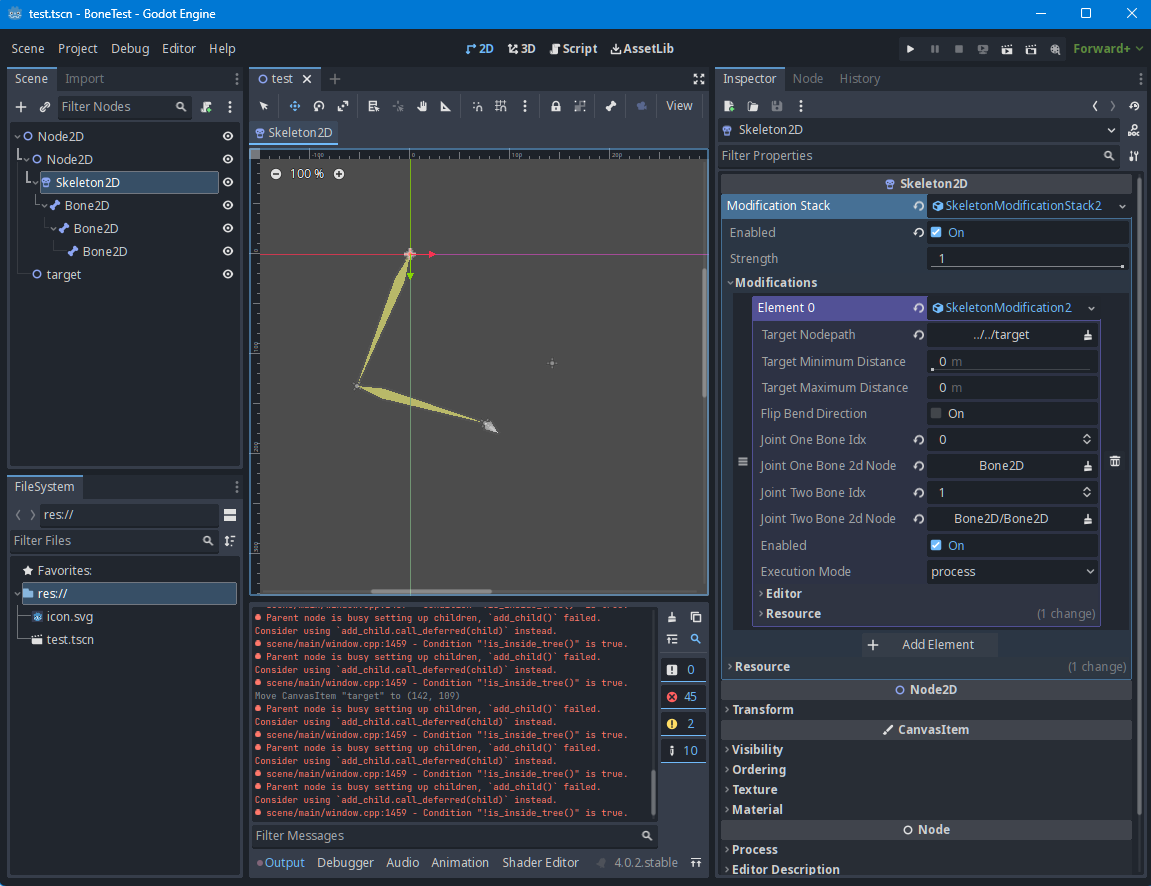Image resolution: width=1151 pixels, height=886 pixels.
Task: Adjust the Strength slider field
Action: tap(1028, 259)
